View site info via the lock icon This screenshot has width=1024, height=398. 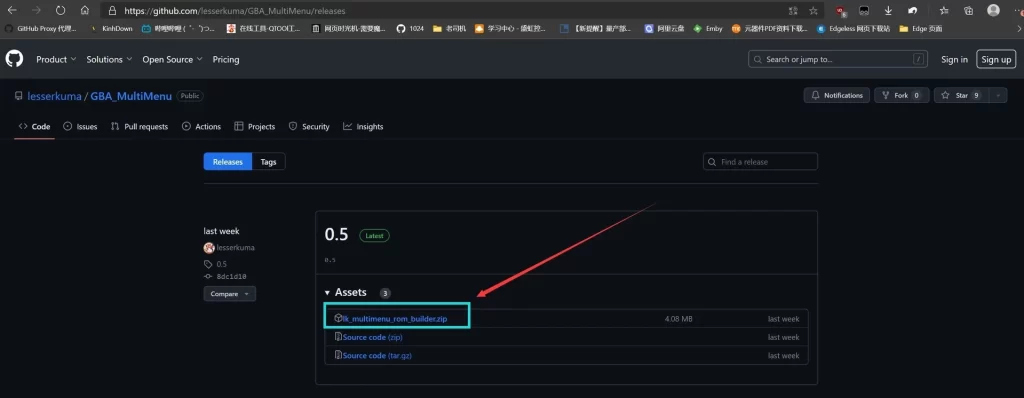coord(112,10)
